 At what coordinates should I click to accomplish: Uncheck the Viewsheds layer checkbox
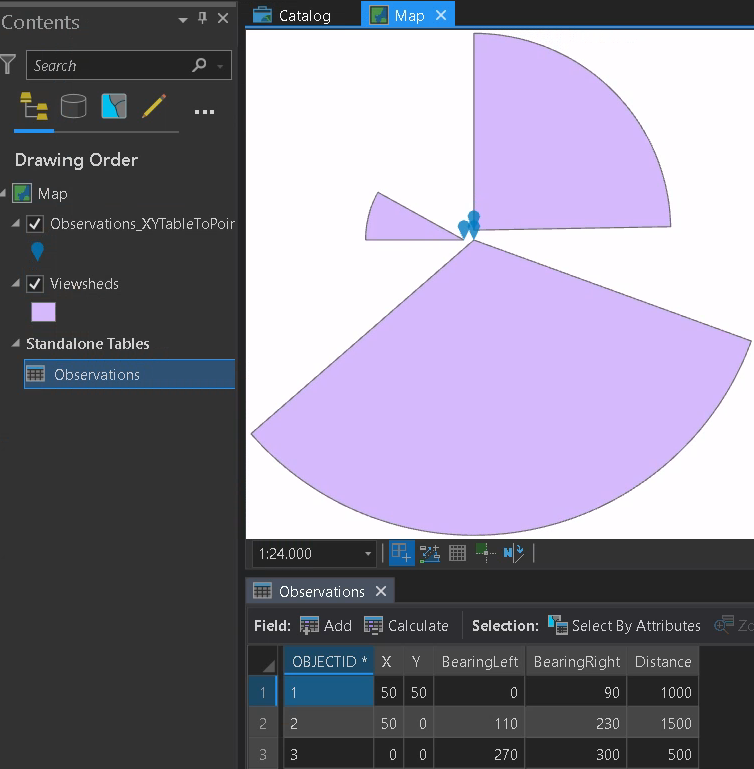point(35,284)
